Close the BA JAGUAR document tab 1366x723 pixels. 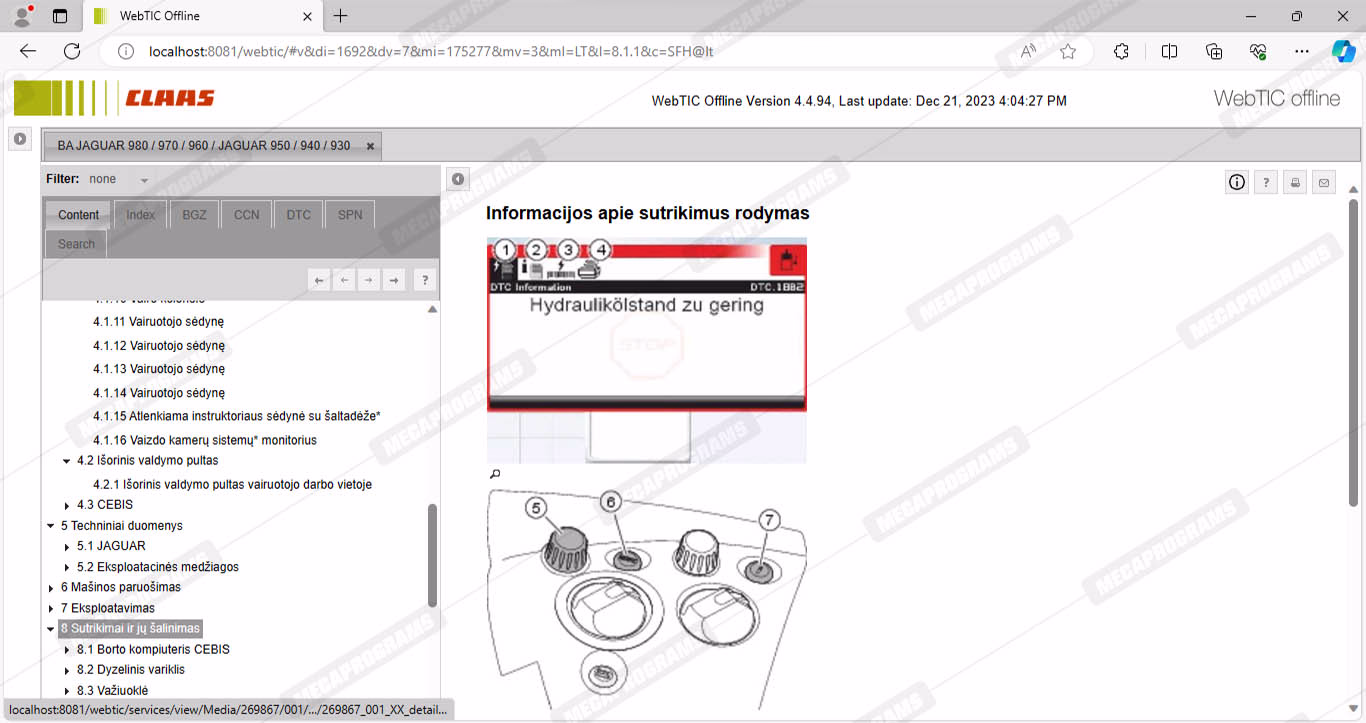370,146
